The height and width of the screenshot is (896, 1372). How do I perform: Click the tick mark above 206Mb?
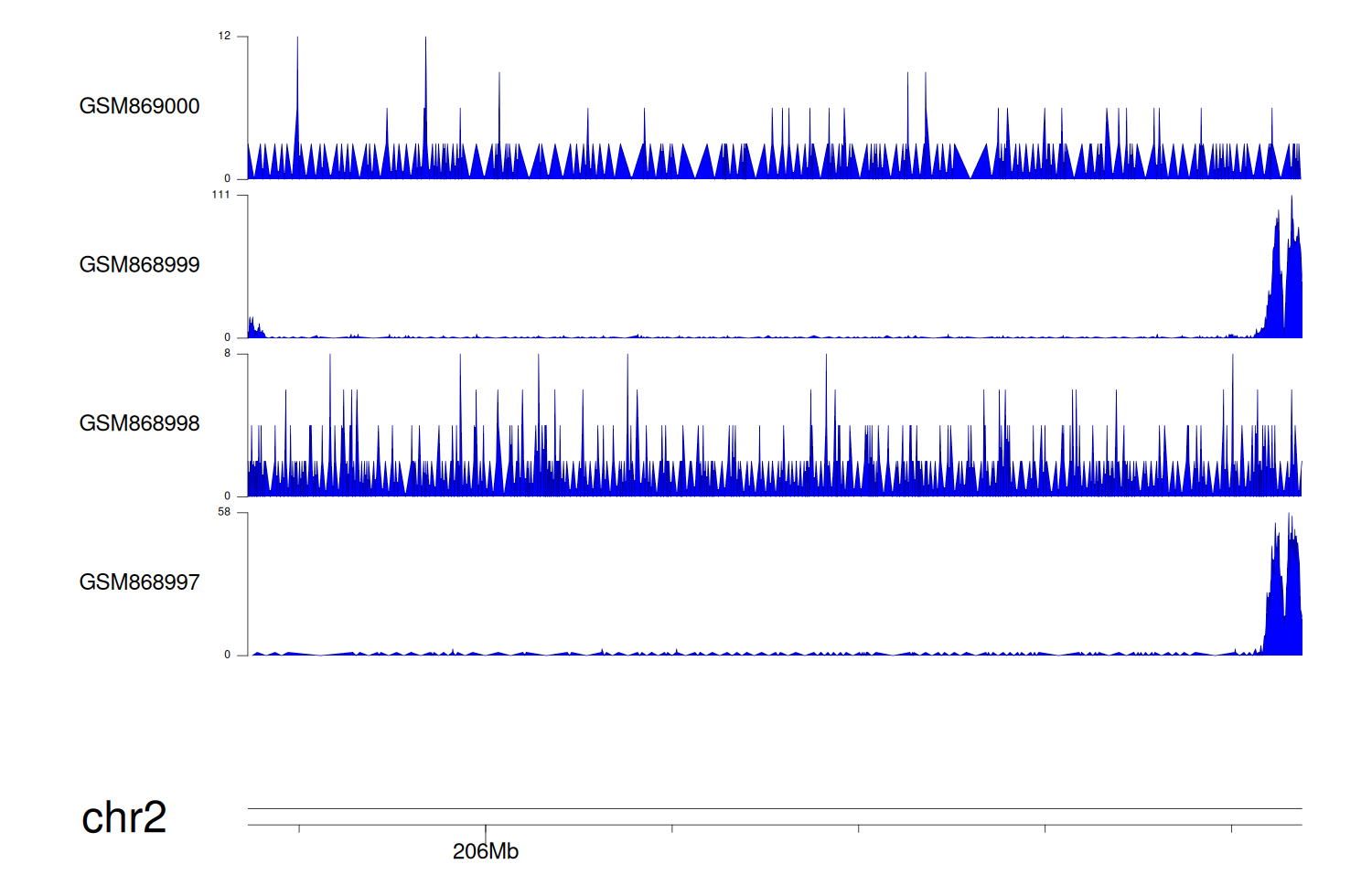[485, 830]
